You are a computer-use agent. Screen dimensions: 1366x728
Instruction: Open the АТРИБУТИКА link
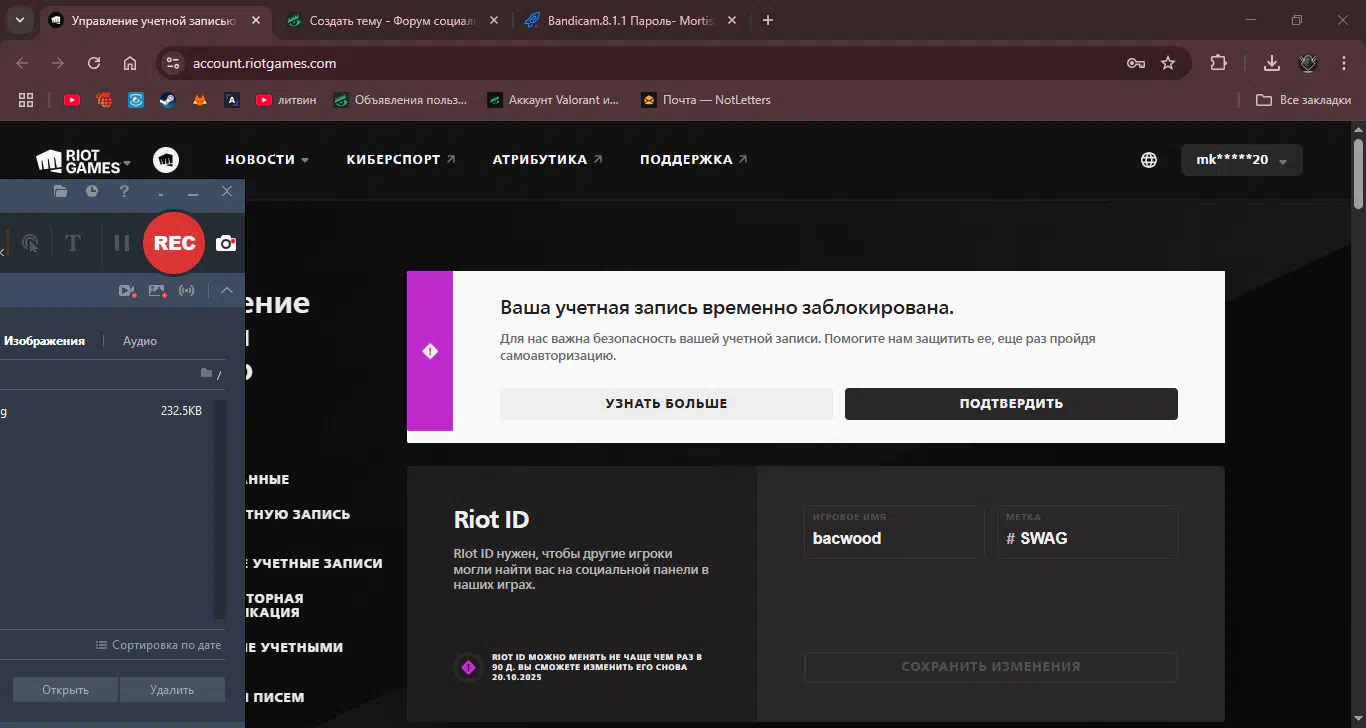pos(548,160)
